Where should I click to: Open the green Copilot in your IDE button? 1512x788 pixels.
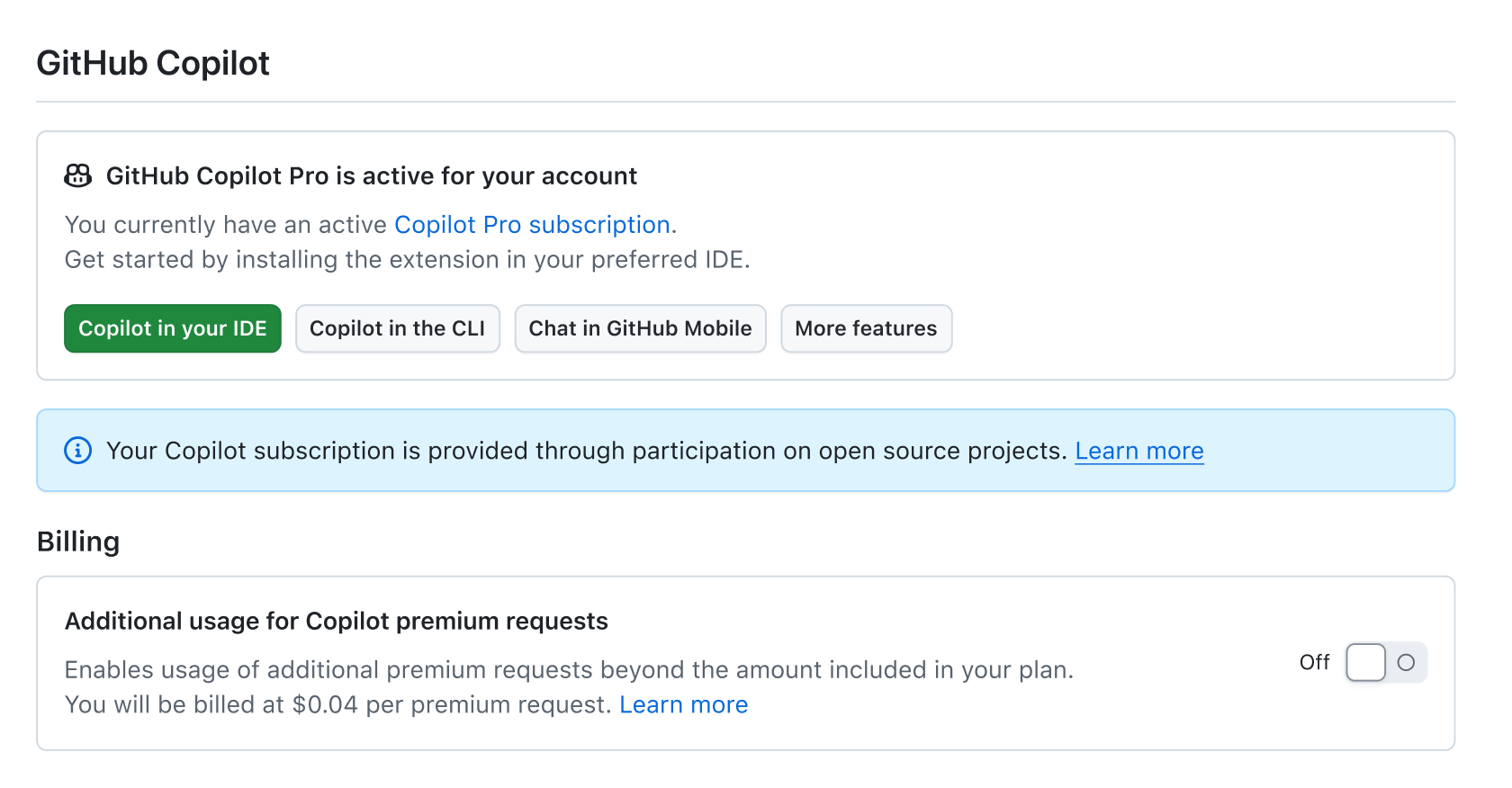[x=173, y=328]
